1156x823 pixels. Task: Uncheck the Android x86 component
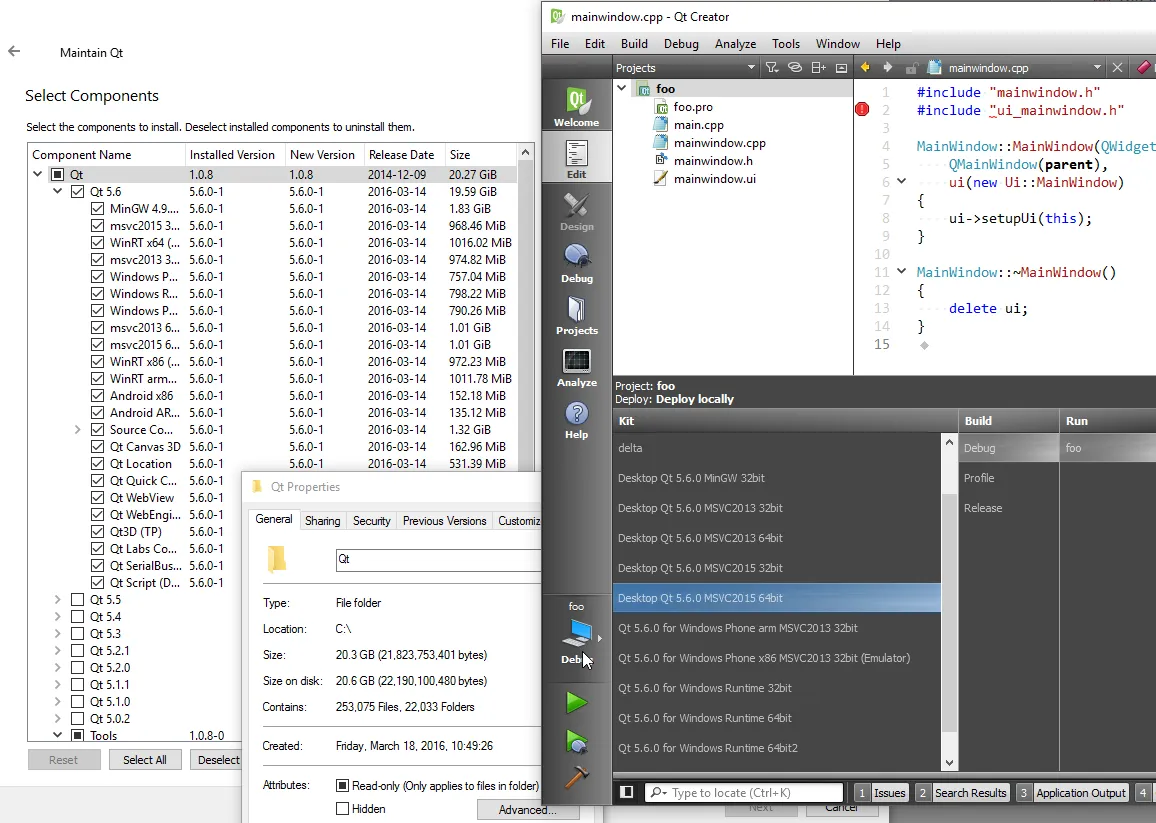point(97,395)
